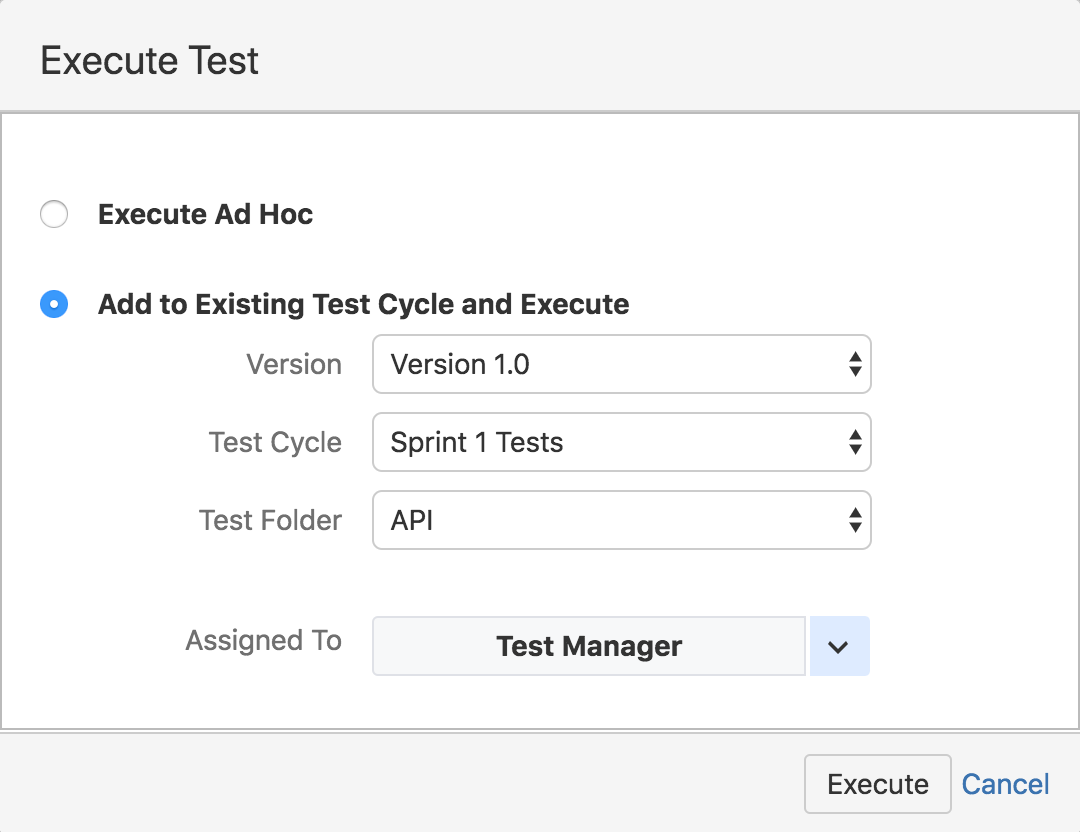Click the Version field showing Version 1.0
Screen dimensions: 1080x832
pos(620,364)
